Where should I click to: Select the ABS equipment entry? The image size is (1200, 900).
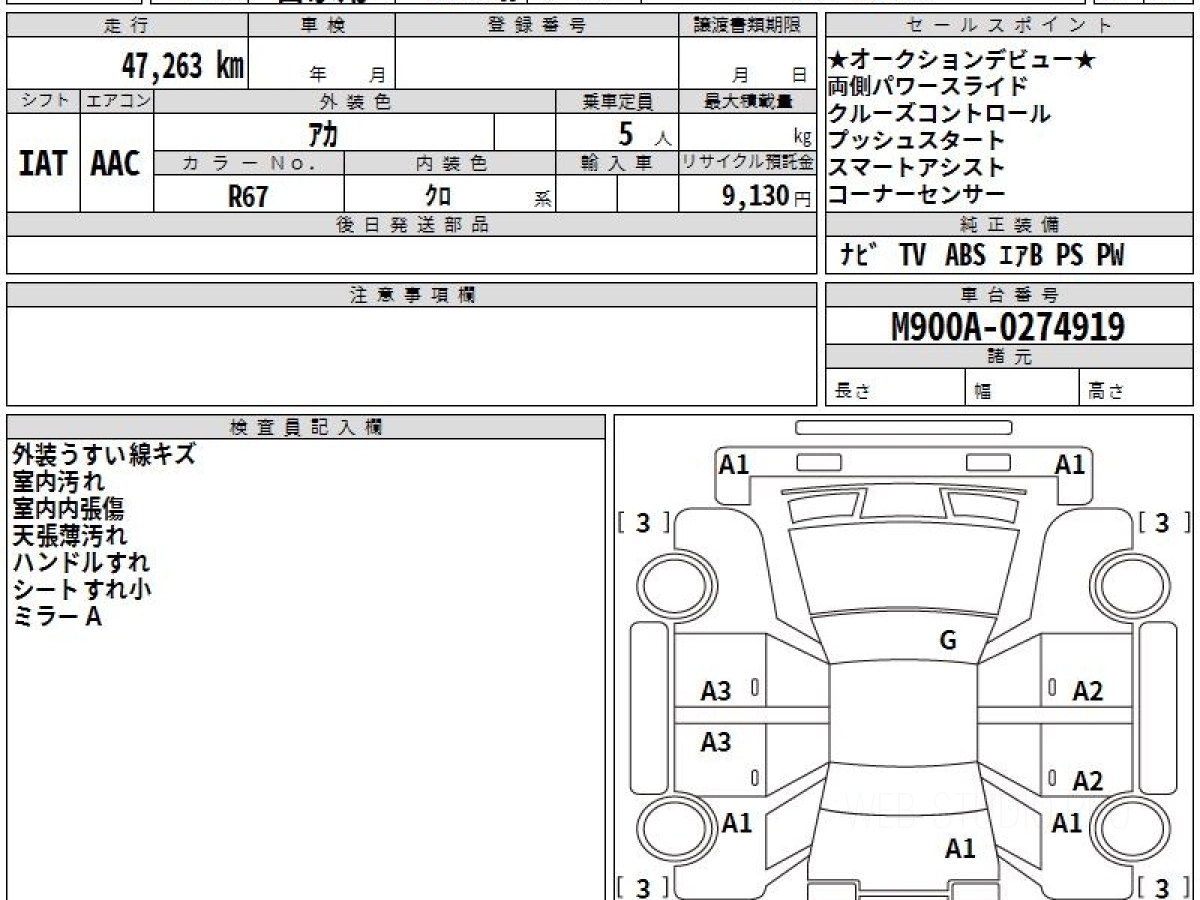click(x=965, y=256)
